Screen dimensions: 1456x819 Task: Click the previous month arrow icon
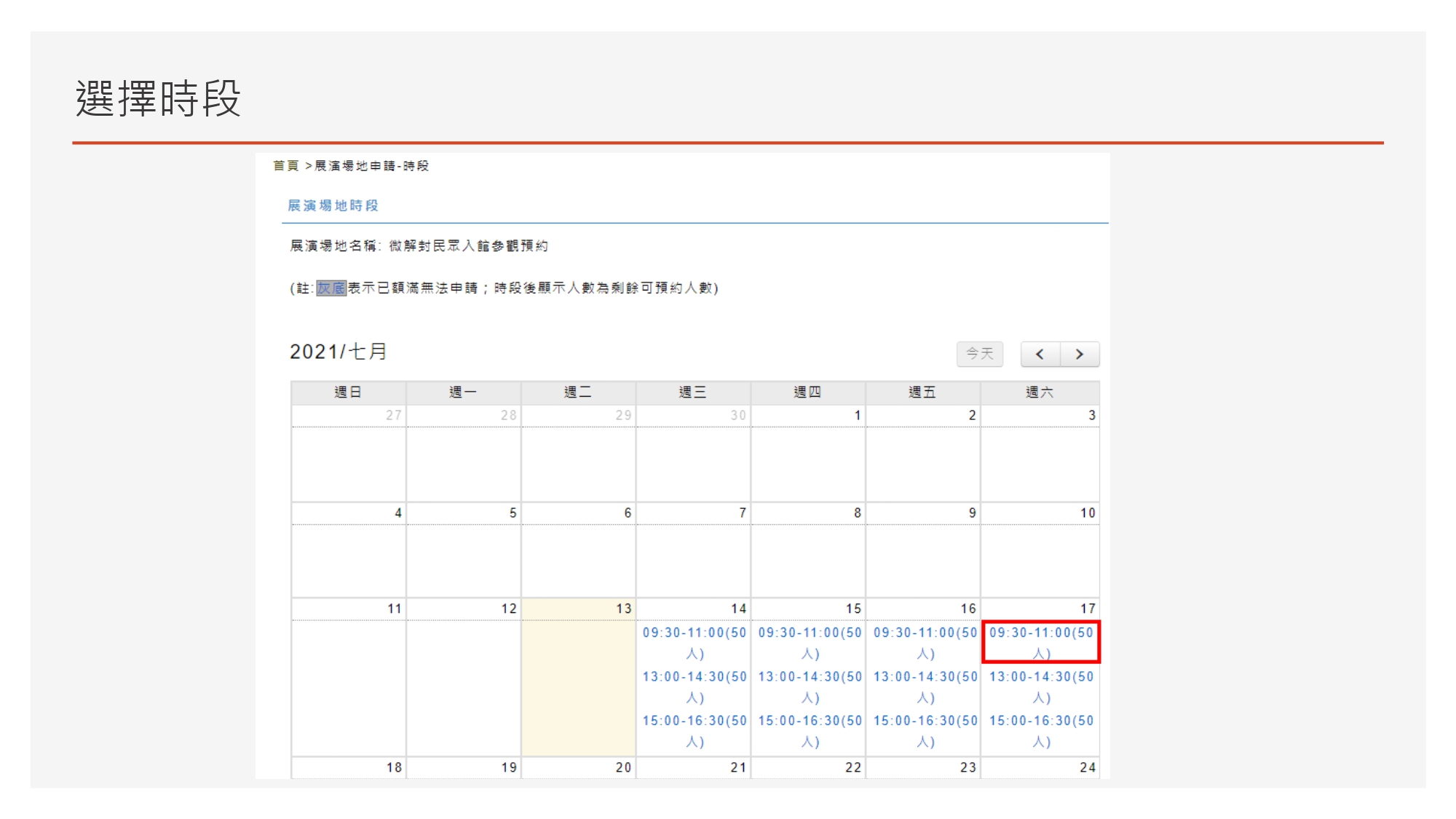coord(1040,355)
